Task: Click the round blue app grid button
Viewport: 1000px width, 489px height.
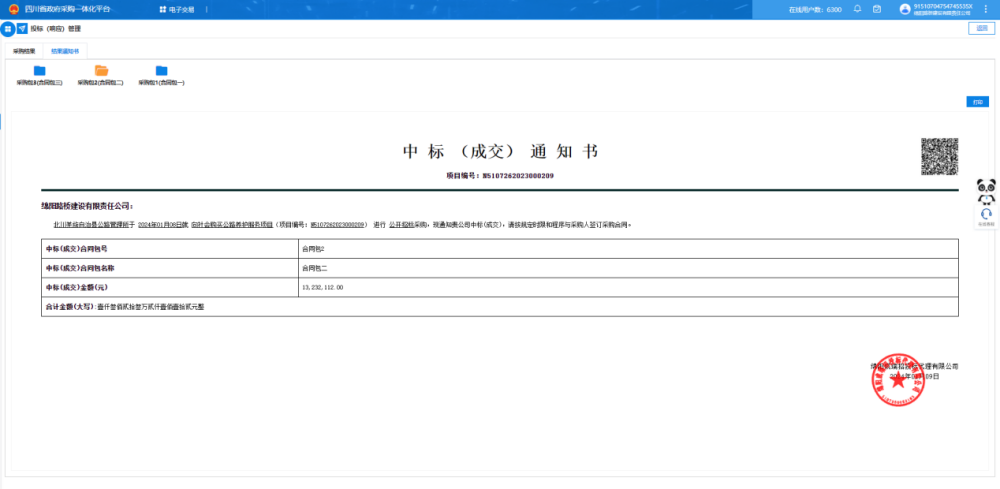Action: (8, 29)
